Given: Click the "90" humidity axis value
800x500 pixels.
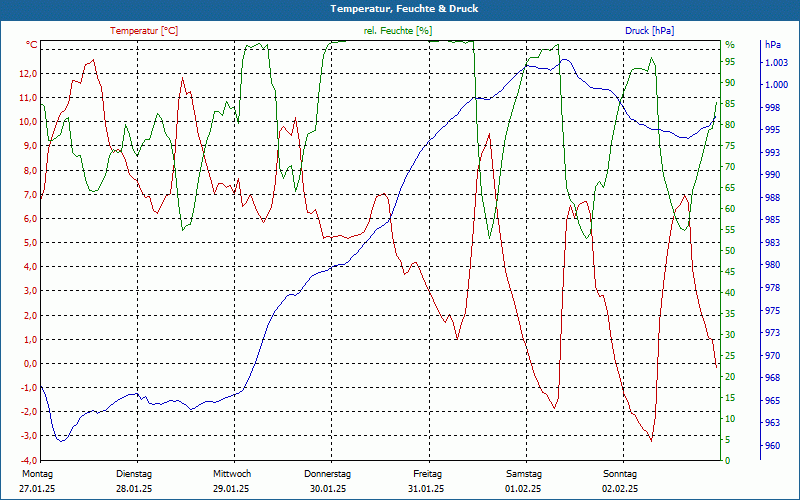Looking at the screenshot, I should tap(730, 83).
